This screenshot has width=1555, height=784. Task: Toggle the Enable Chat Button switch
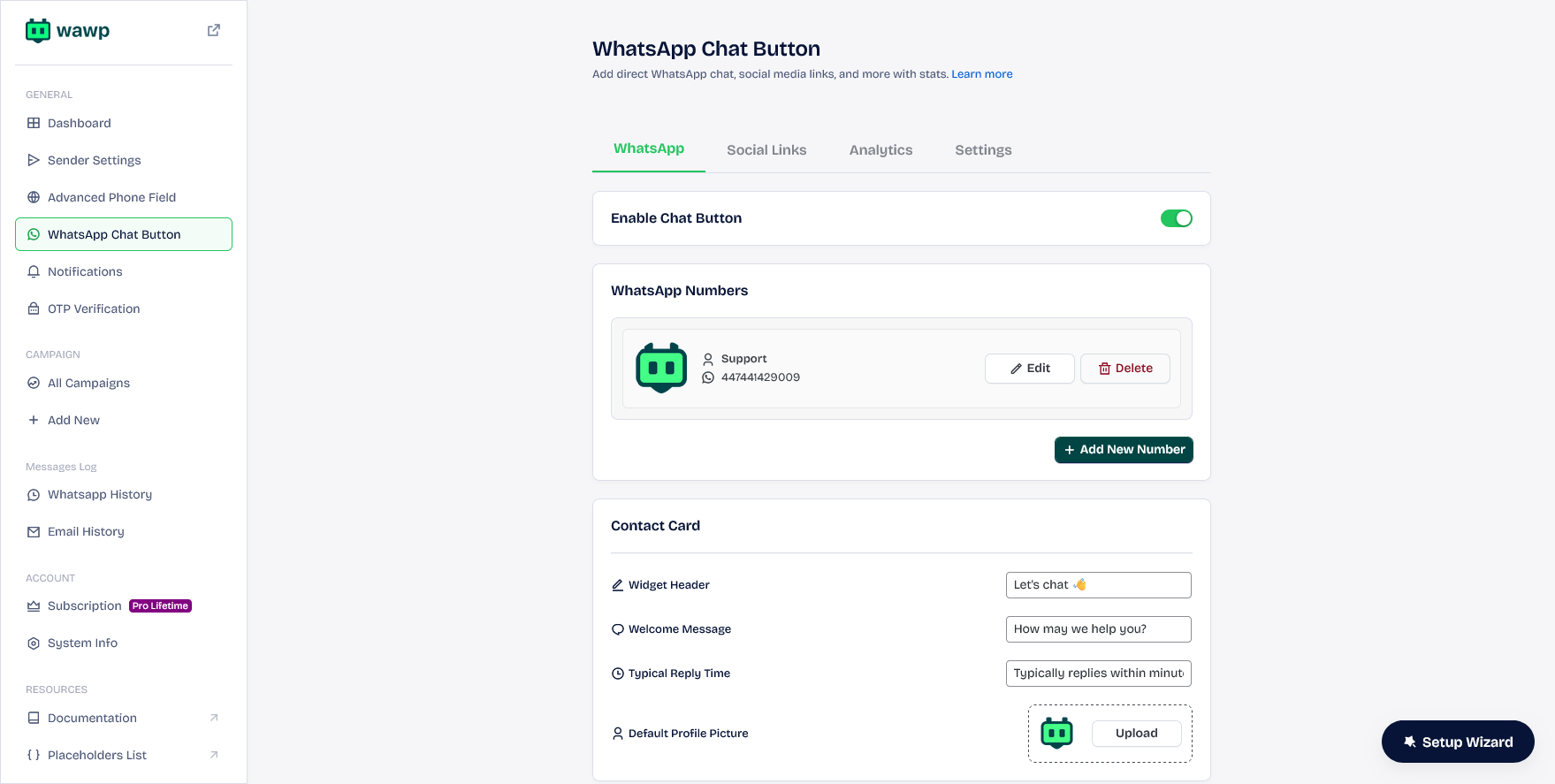(x=1177, y=218)
